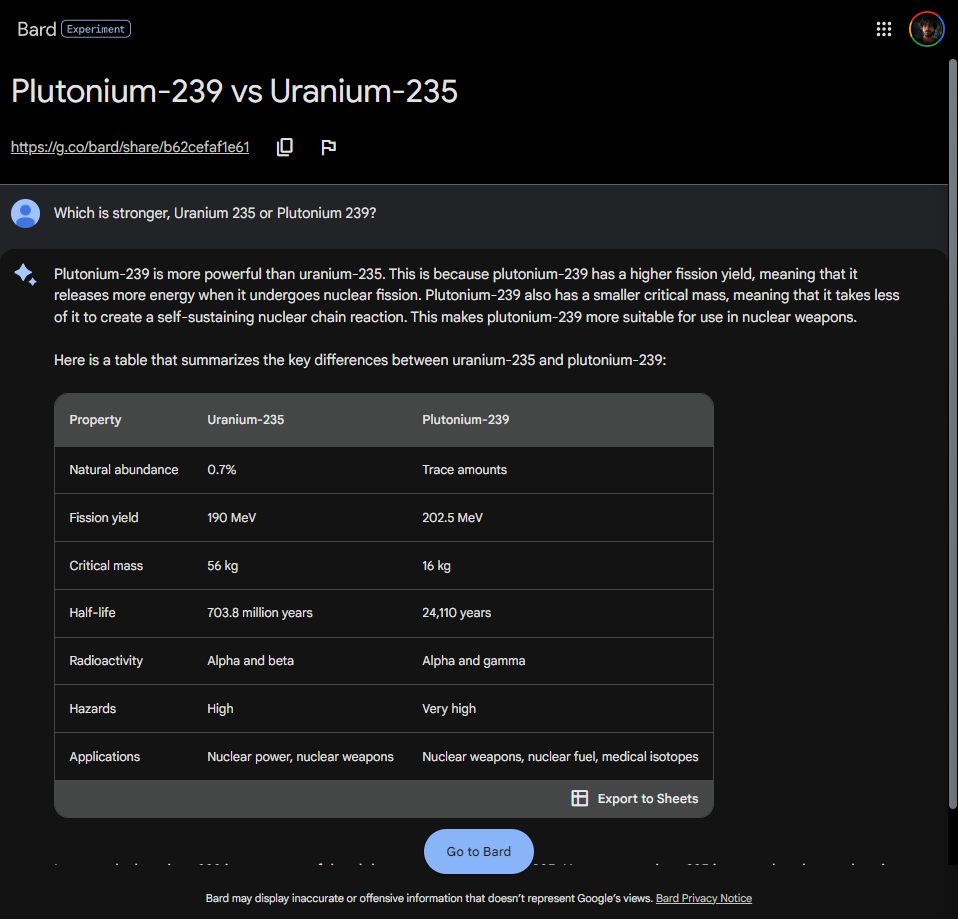Open the Google account profile avatar
This screenshot has width=958, height=919.
926,29
